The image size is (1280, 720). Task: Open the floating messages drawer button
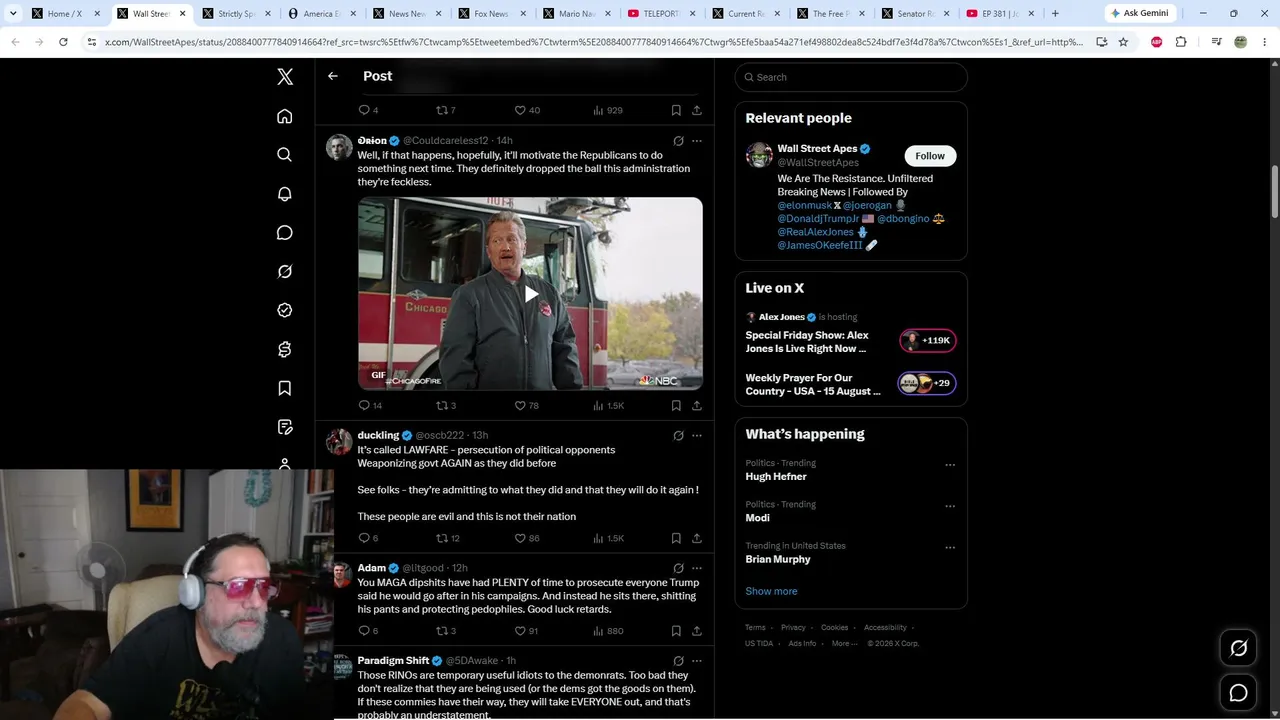[x=1238, y=693]
